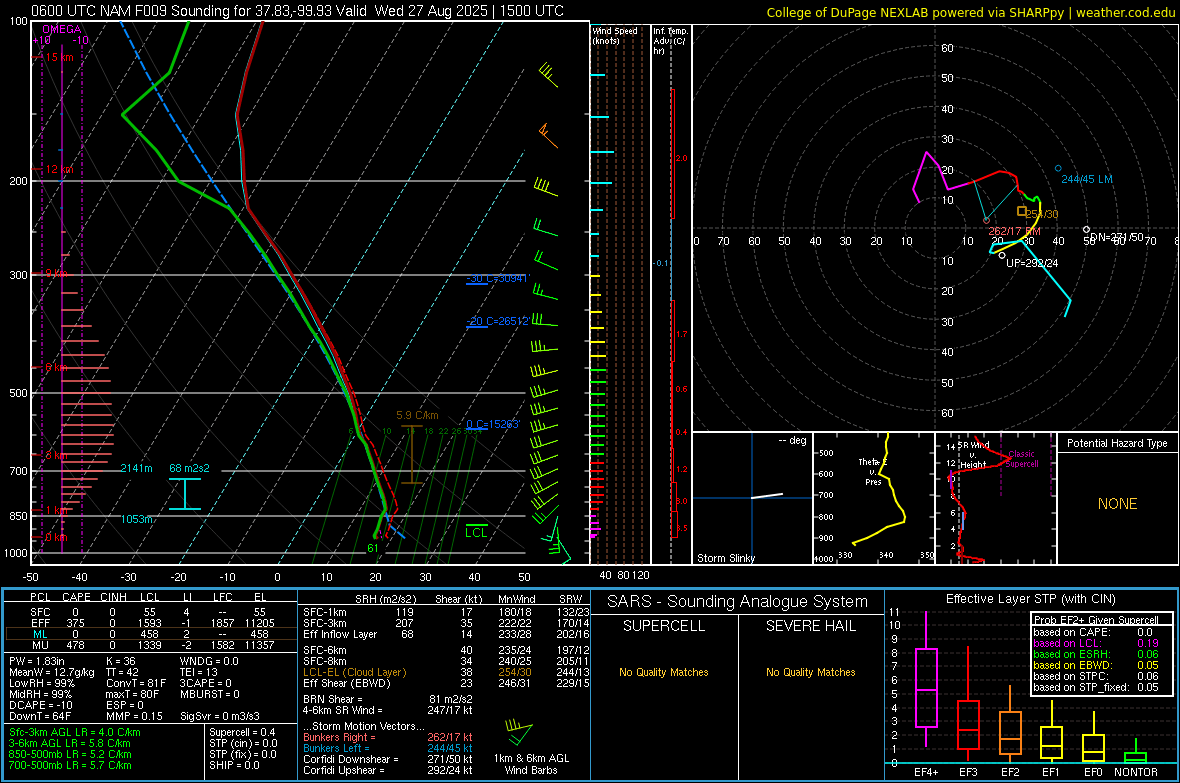
Task: Click the sounding title with Valid Wed 27 Aug 2025
Action: 297,11
